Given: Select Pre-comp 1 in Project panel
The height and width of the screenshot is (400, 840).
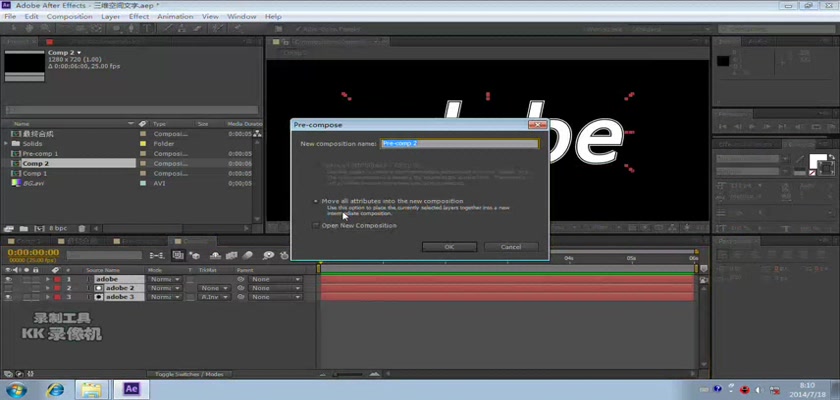Looking at the screenshot, I should click(40, 154).
